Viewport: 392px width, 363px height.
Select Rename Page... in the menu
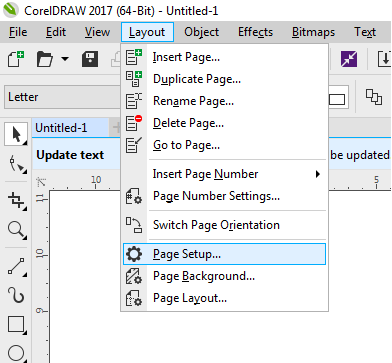pyautogui.click(x=224, y=101)
